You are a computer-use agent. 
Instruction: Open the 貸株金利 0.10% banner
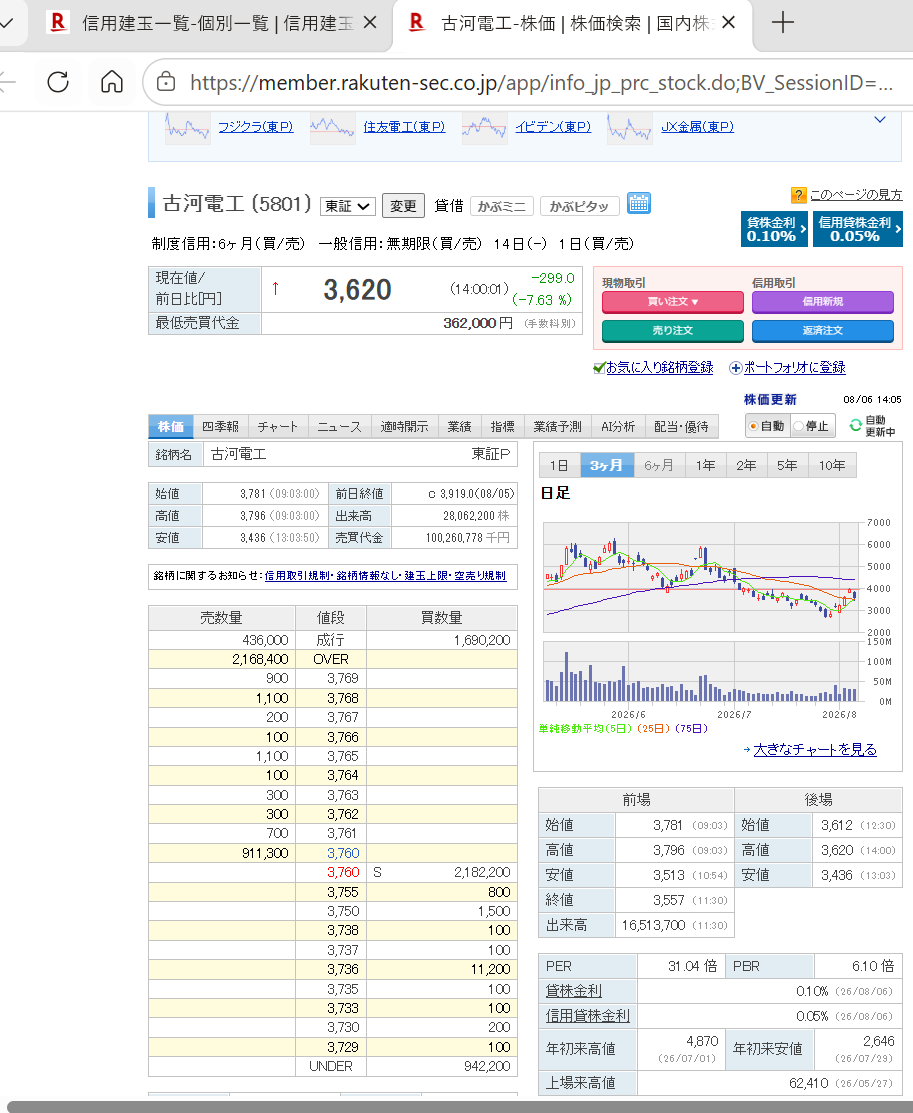click(x=774, y=229)
